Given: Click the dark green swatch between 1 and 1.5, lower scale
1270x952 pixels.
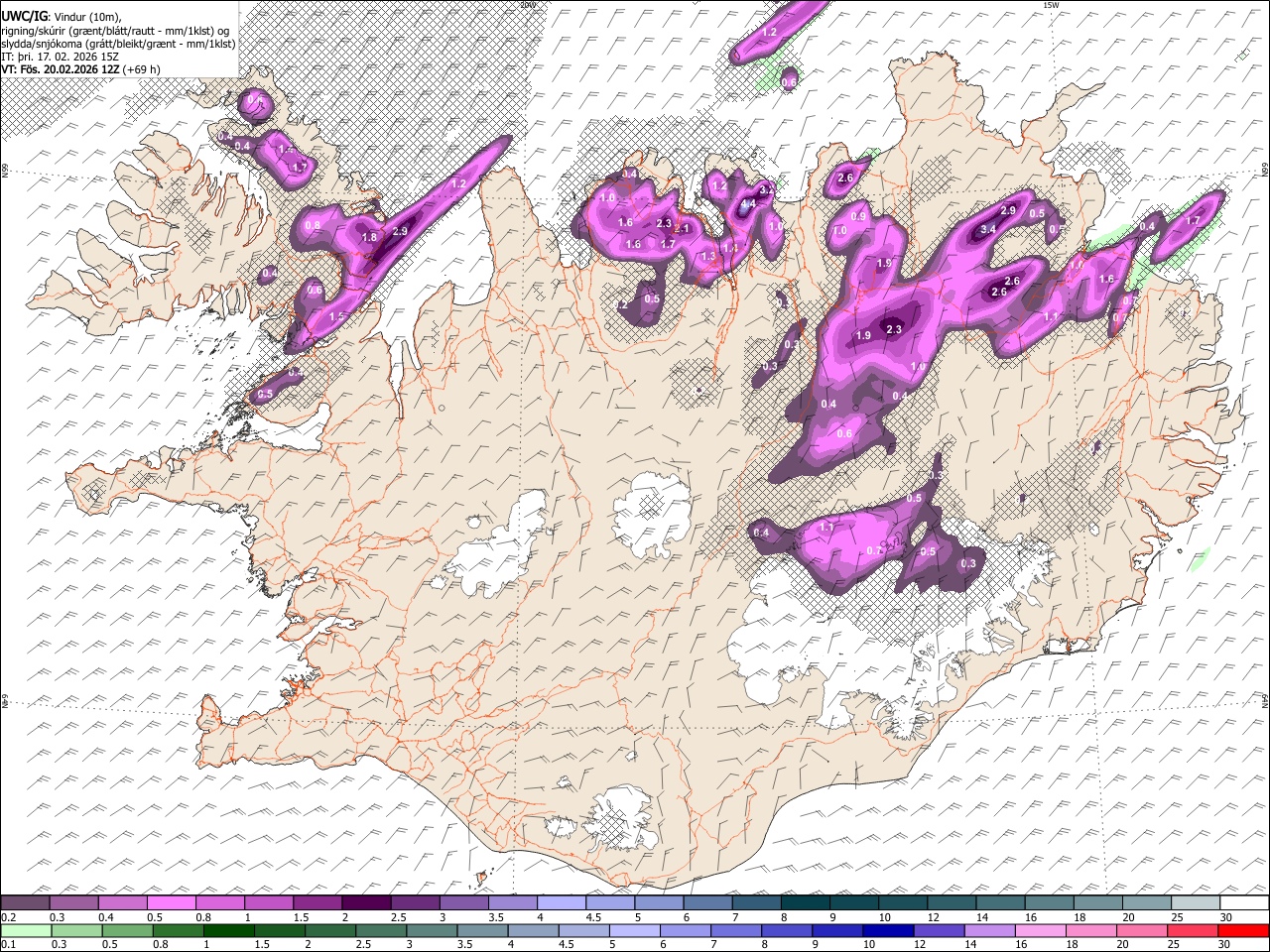Looking at the screenshot, I should coord(228,931).
